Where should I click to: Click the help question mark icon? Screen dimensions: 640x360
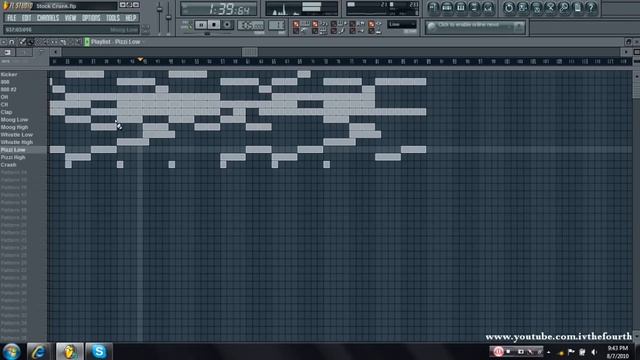pyautogui.click(x=591, y=7)
